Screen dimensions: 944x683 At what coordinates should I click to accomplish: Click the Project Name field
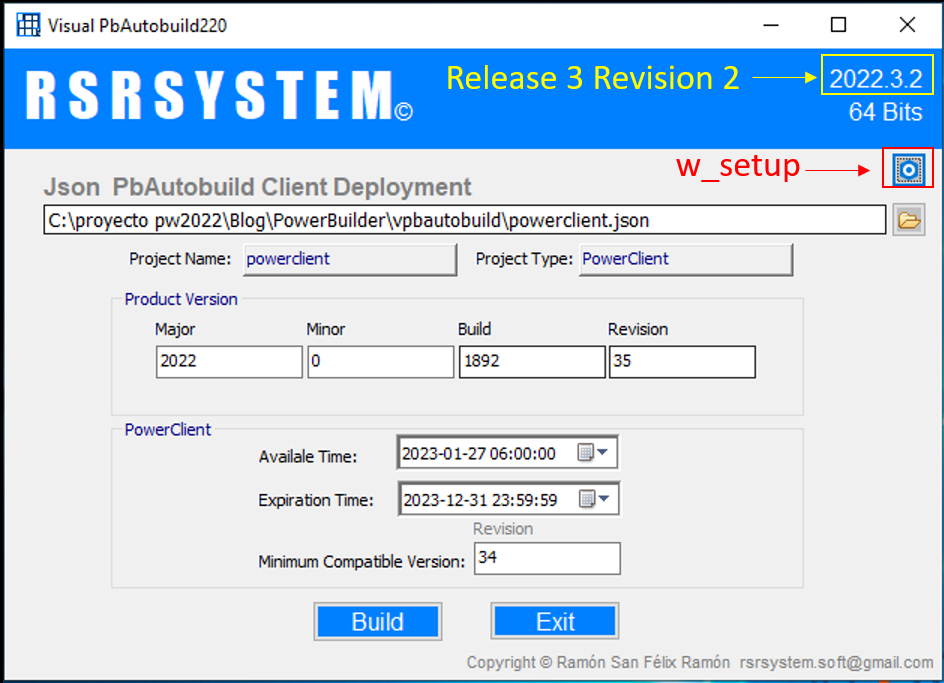coord(350,260)
